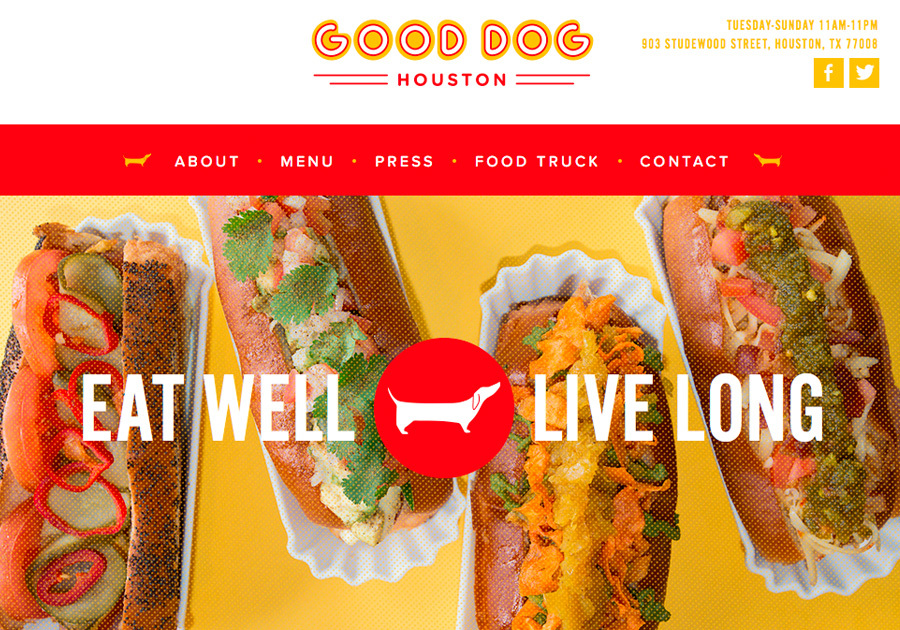This screenshot has height=630, width=900.
Task: Go to the Menu page
Action: click(x=307, y=161)
